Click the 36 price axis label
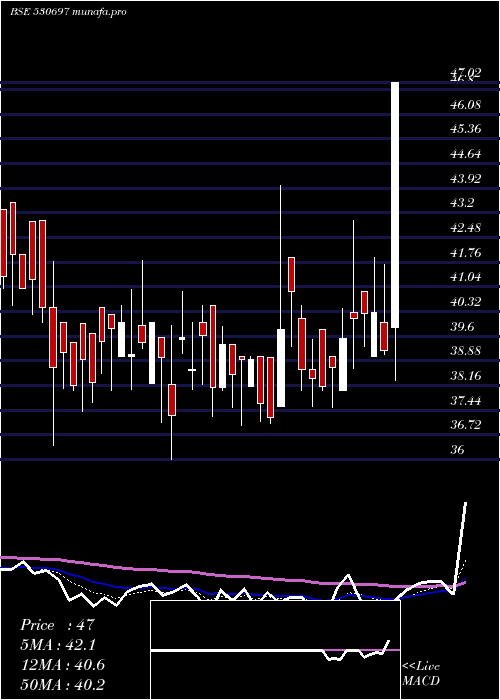The image size is (500, 700). tap(457, 450)
